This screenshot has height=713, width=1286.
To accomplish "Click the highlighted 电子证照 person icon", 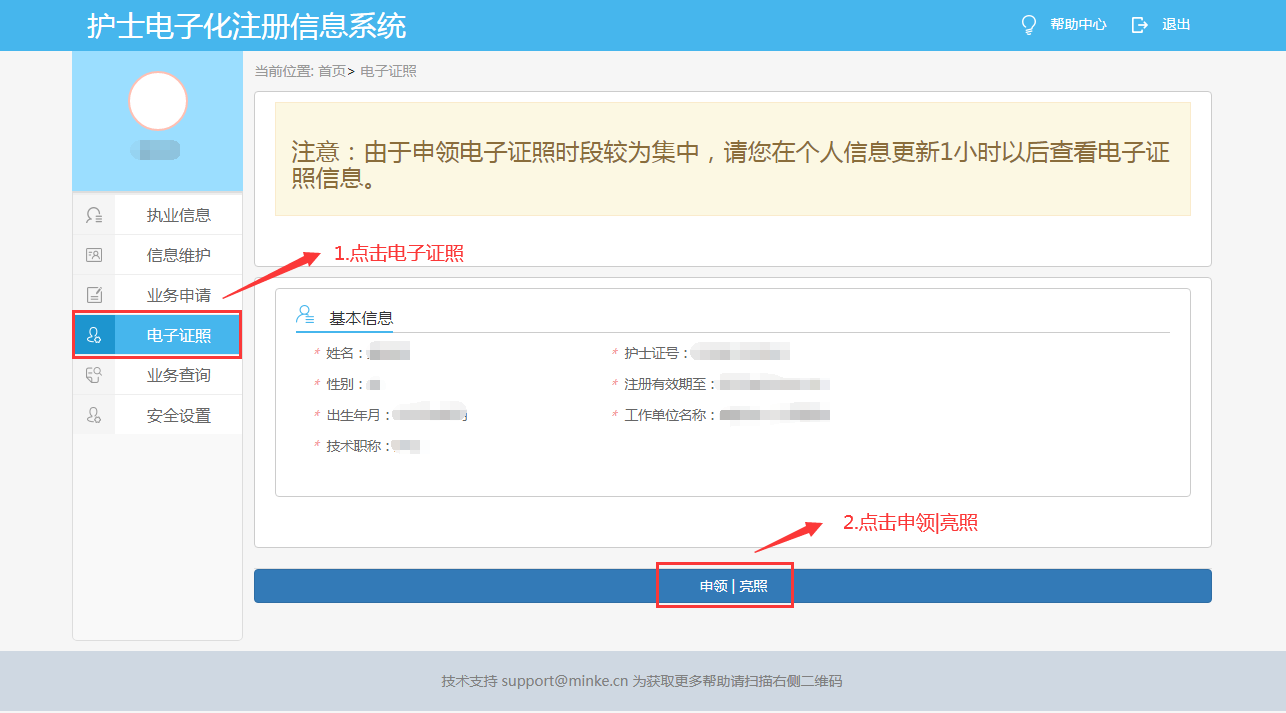I will pyautogui.click(x=94, y=334).
